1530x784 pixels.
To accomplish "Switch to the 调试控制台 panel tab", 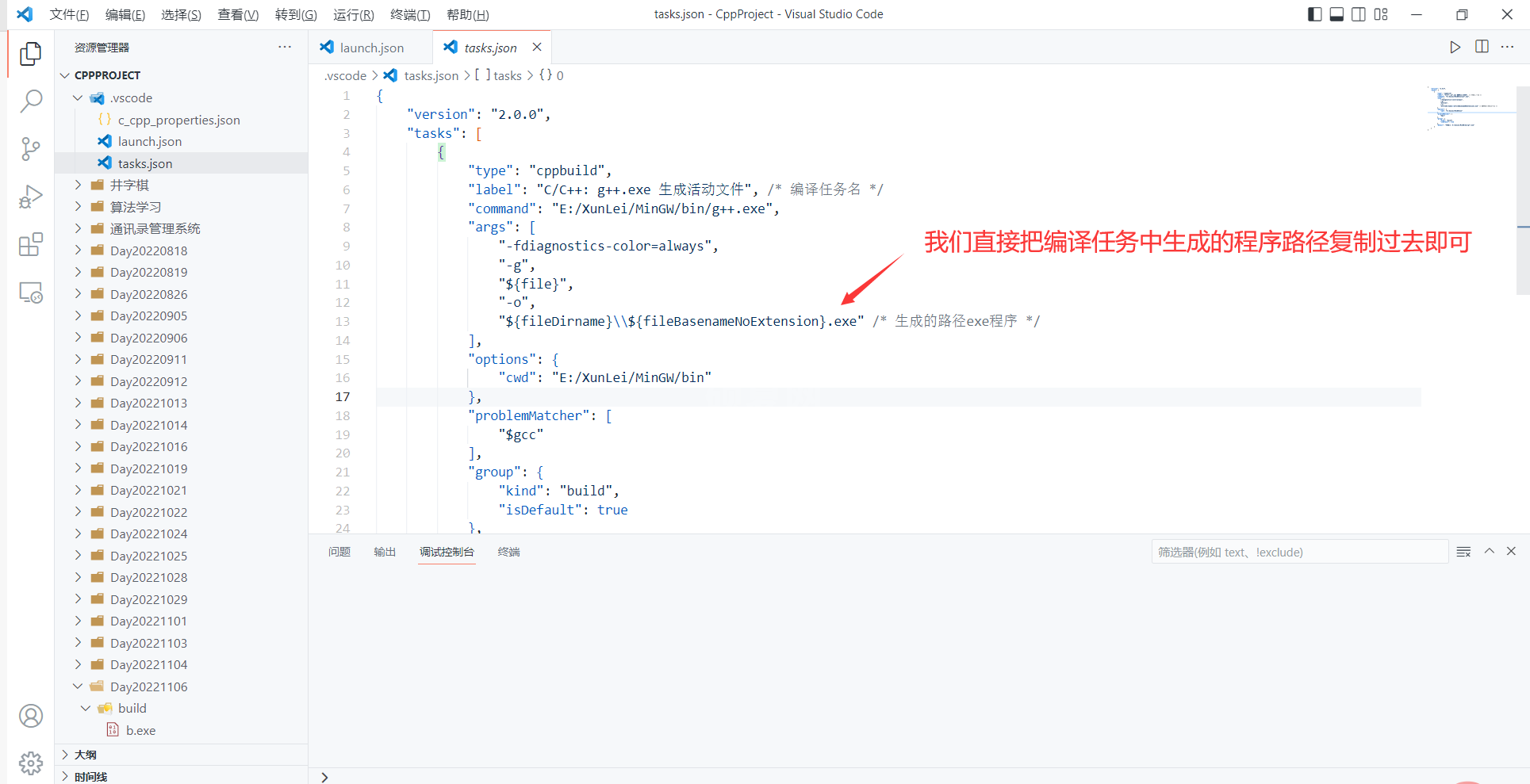I will pyautogui.click(x=447, y=552).
